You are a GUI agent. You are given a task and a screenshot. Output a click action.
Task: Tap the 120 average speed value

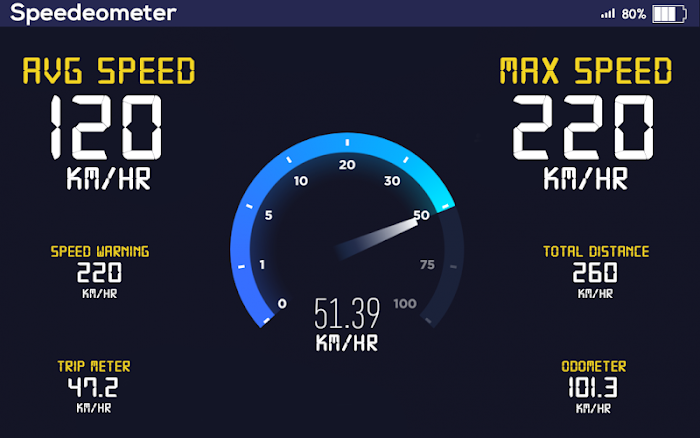click(106, 127)
